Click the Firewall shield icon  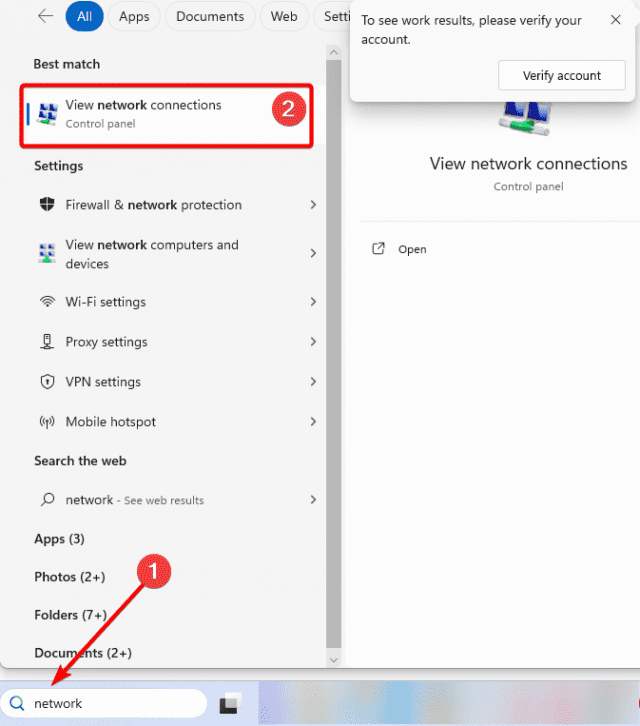point(47,204)
